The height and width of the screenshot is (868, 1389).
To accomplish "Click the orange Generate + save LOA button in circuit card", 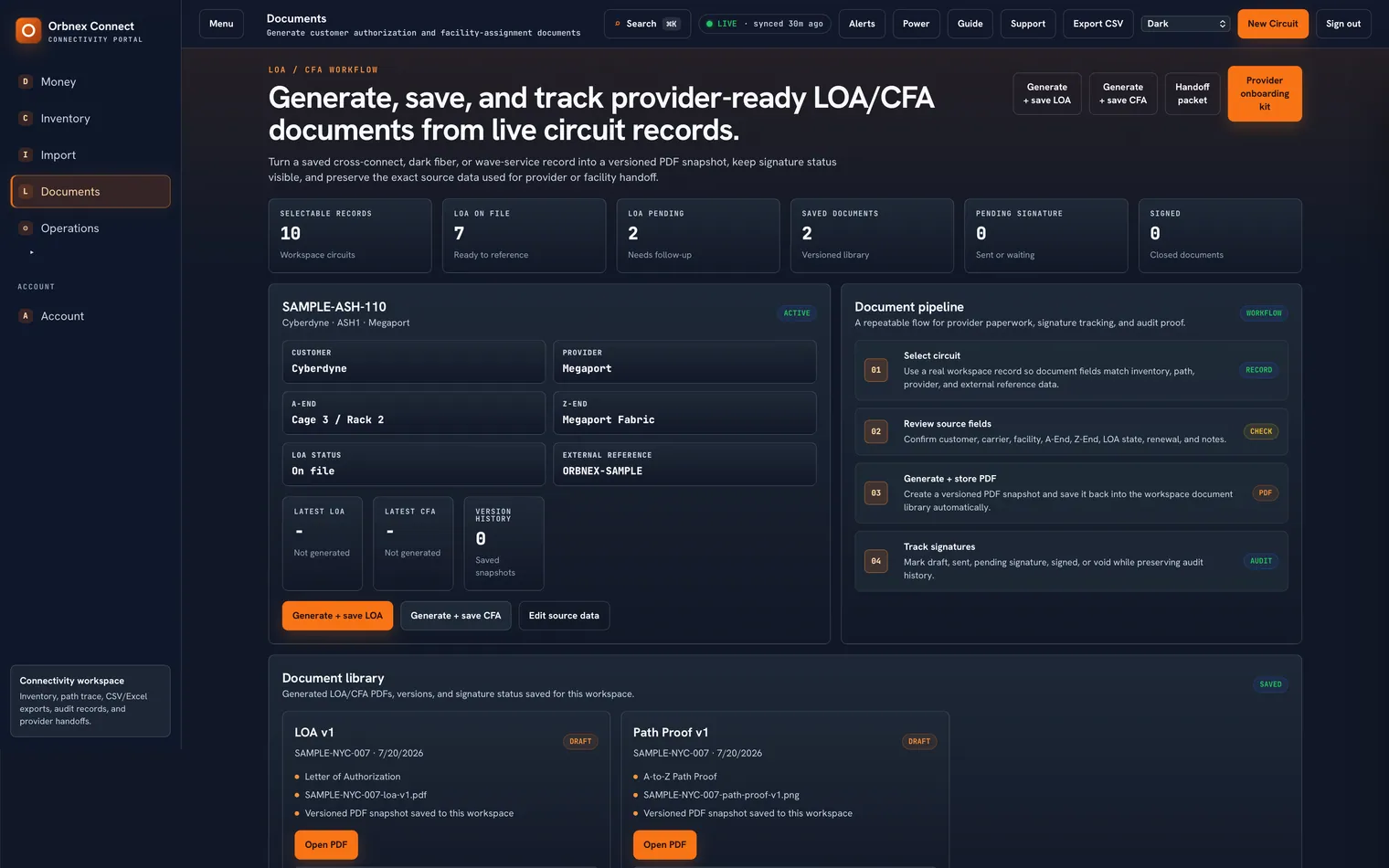I will point(337,616).
